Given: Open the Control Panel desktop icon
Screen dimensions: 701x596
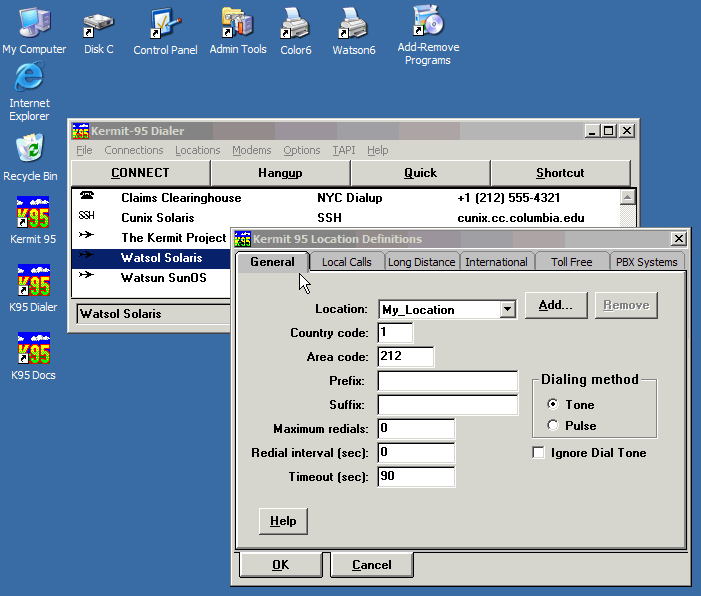Looking at the screenshot, I should point(164,26).
